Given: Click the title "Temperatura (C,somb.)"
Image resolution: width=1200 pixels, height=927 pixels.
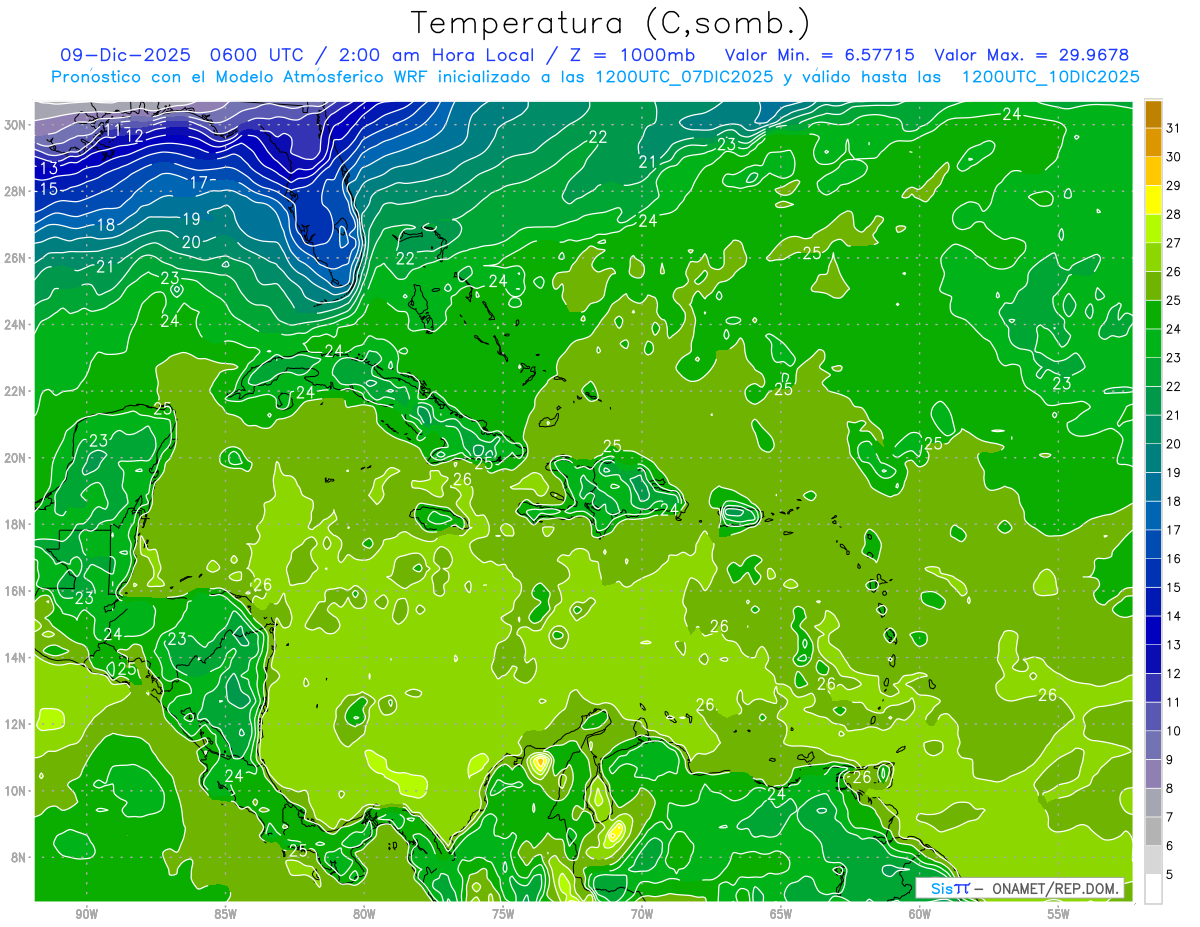Looking at the screenshot, I should [x=611, y=24].
